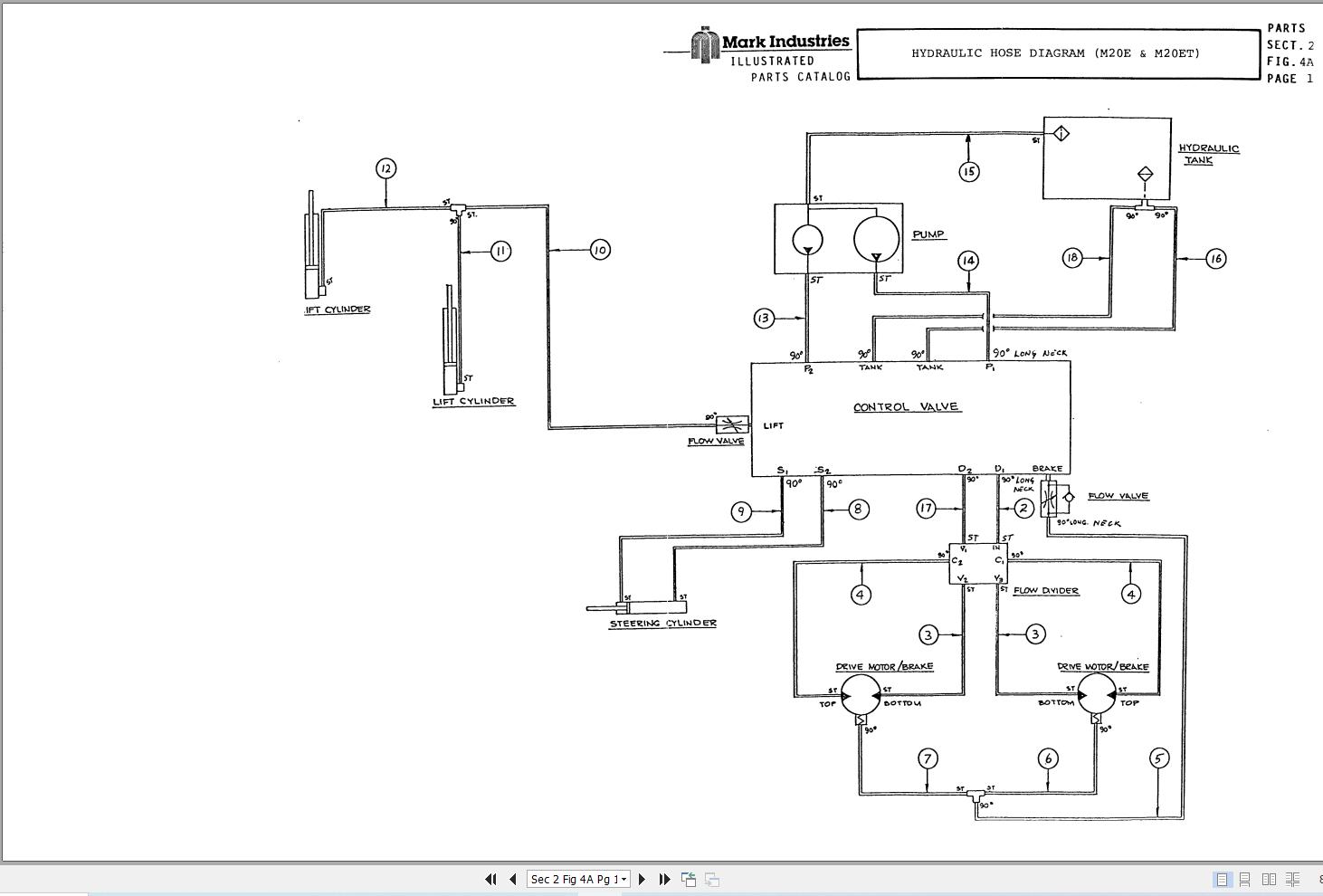This screenshot has width=1323, height=896.
Task: Enable single page continuous scrolling view
Action: (1245, 879)
